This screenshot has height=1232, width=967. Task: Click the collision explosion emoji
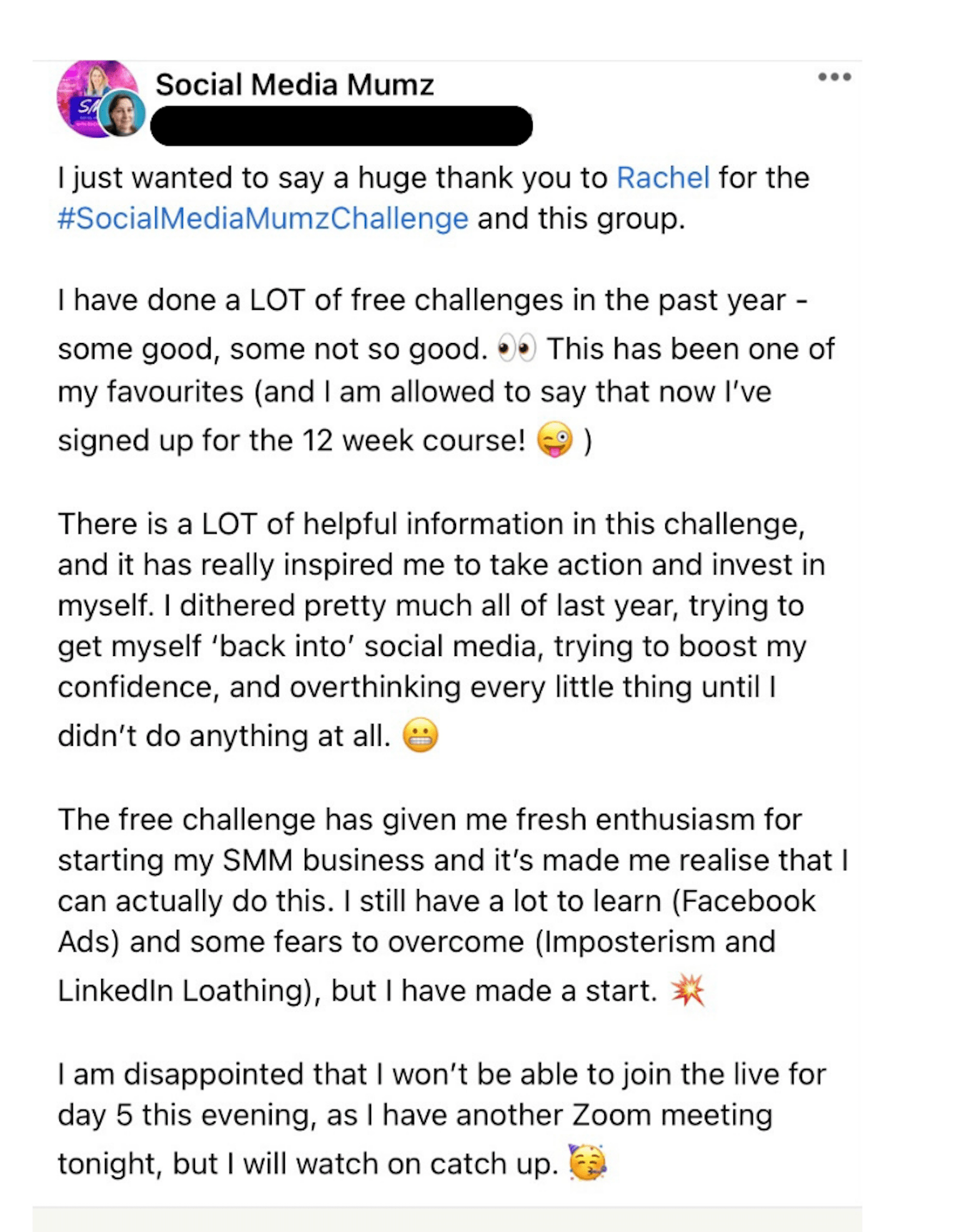687,990
